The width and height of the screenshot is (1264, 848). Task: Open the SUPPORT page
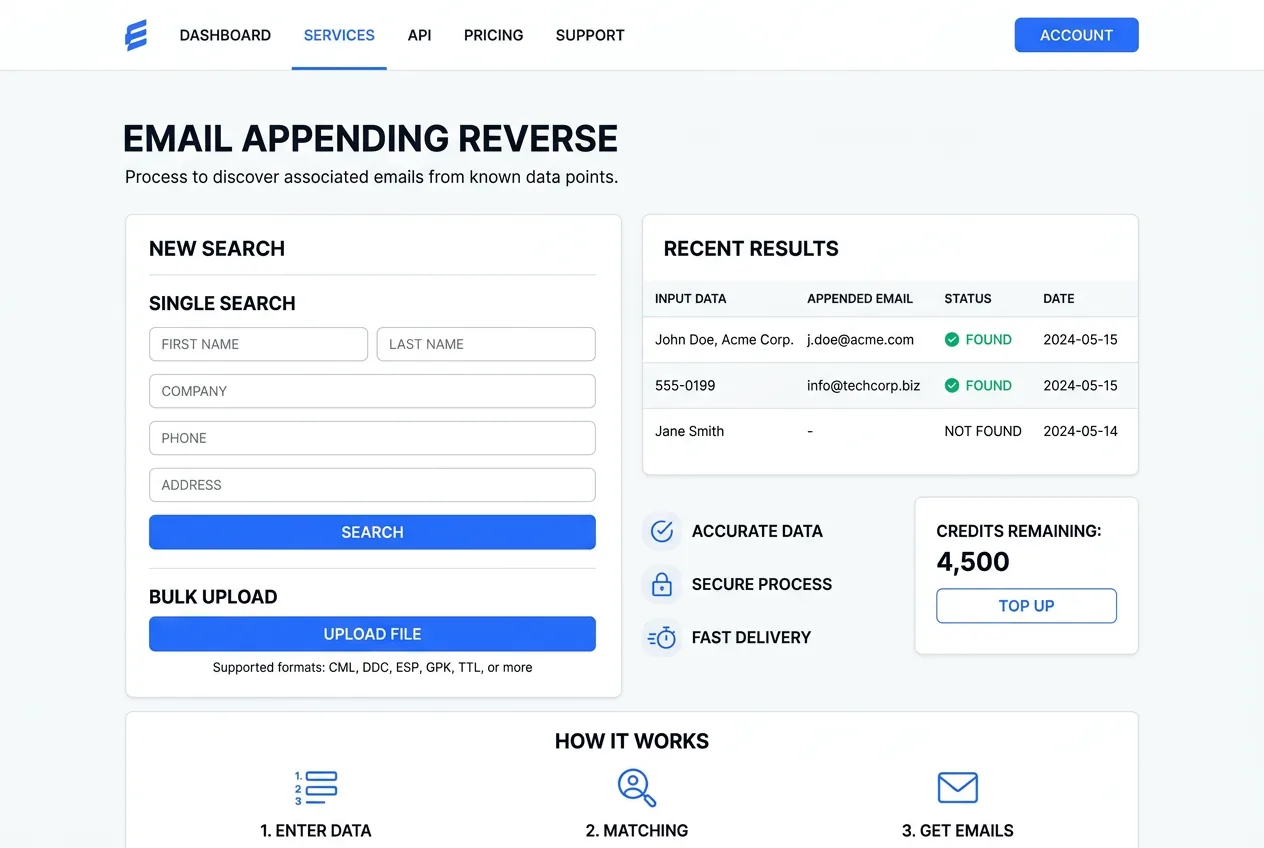pos(589,35)
